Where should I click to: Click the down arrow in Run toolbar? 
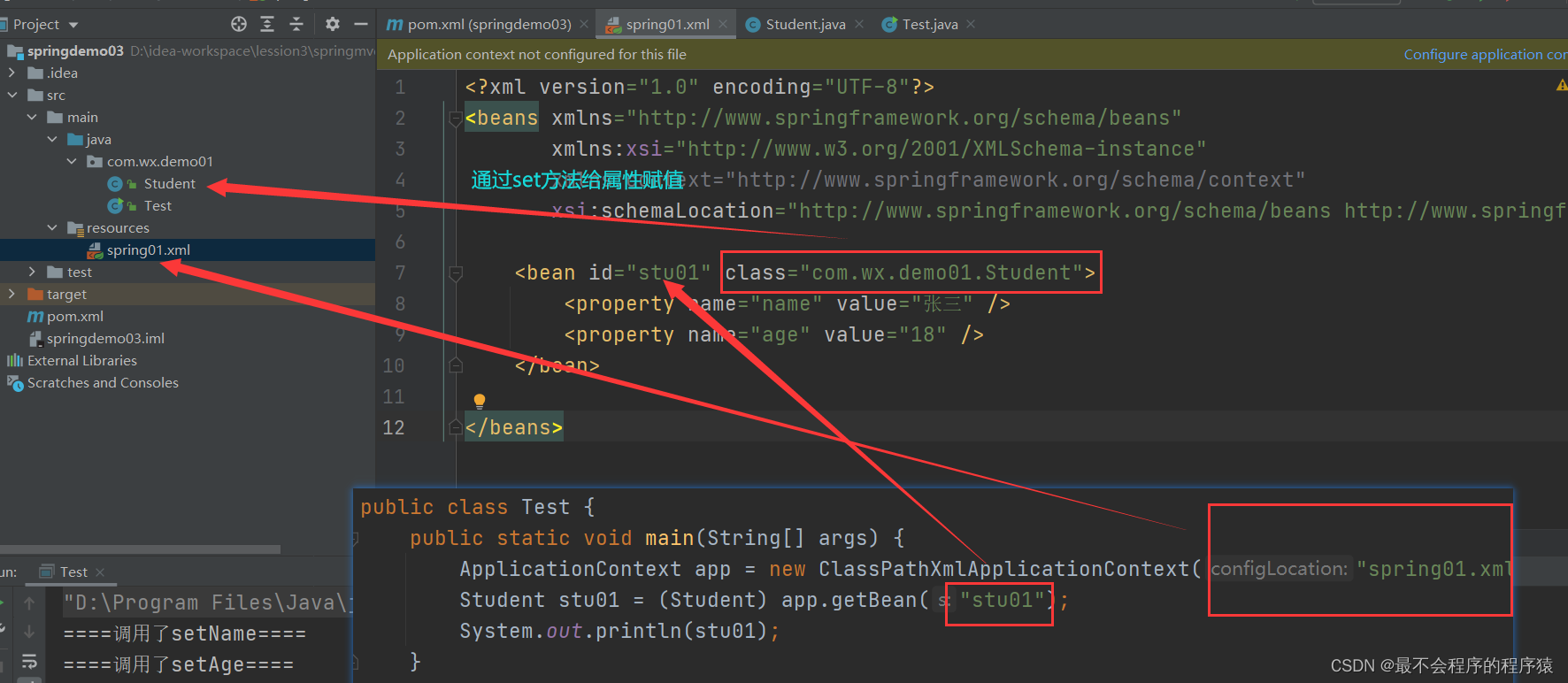click(x=29, y=632)
